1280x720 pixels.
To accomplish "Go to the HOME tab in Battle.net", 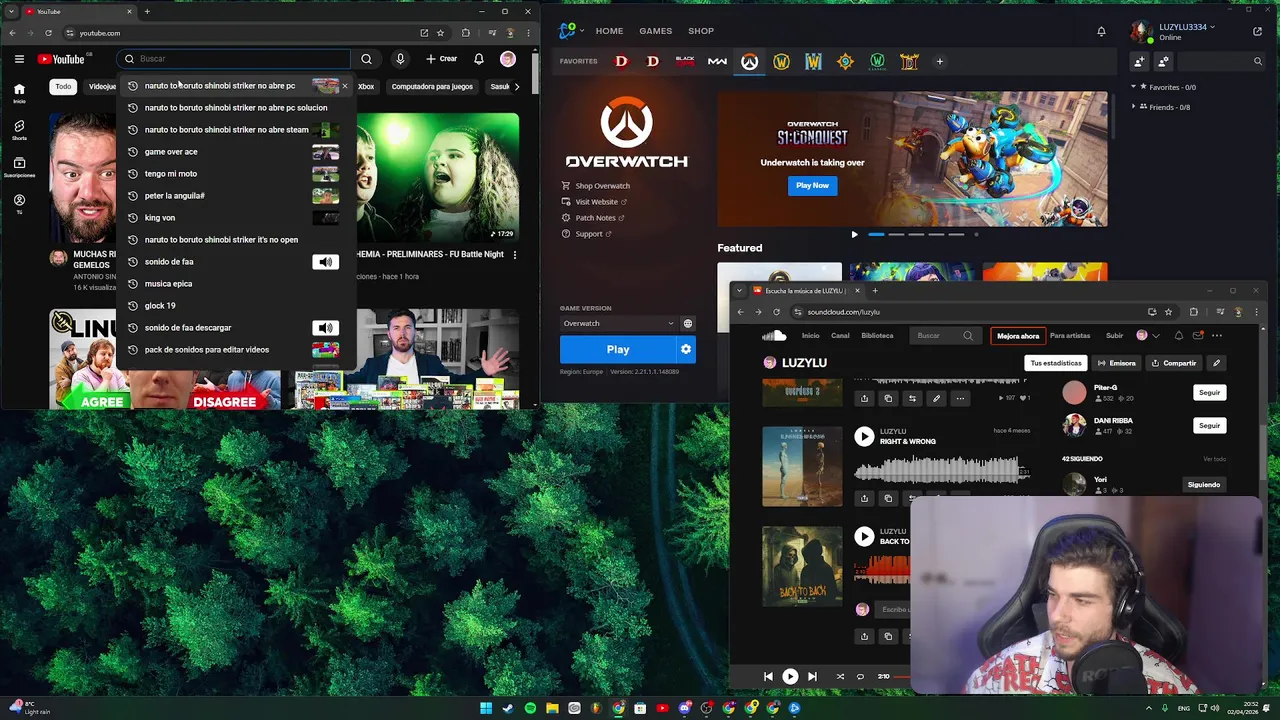I will (609, 31).
